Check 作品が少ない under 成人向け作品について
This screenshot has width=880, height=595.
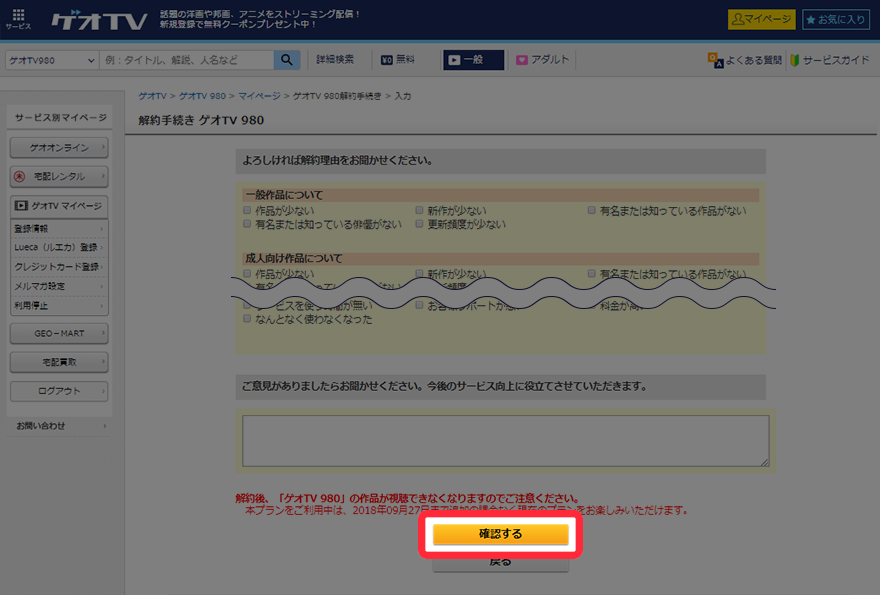(247, 273)
